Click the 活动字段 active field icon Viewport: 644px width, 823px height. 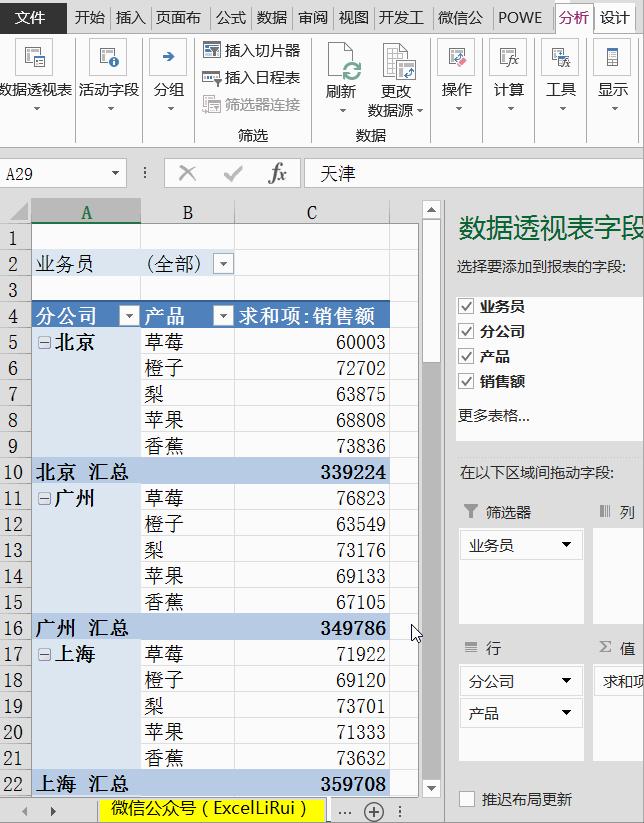tap(109, 57)
